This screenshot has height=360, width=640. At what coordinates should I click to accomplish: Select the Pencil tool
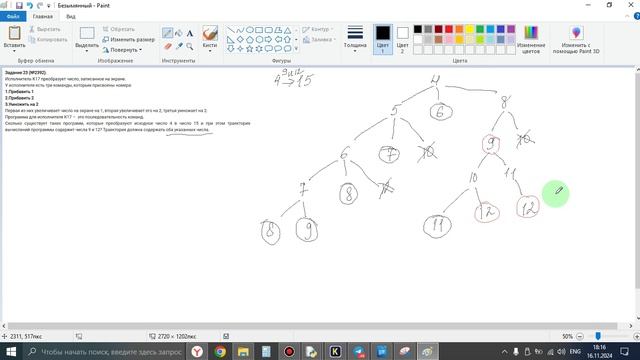point(167,33)
